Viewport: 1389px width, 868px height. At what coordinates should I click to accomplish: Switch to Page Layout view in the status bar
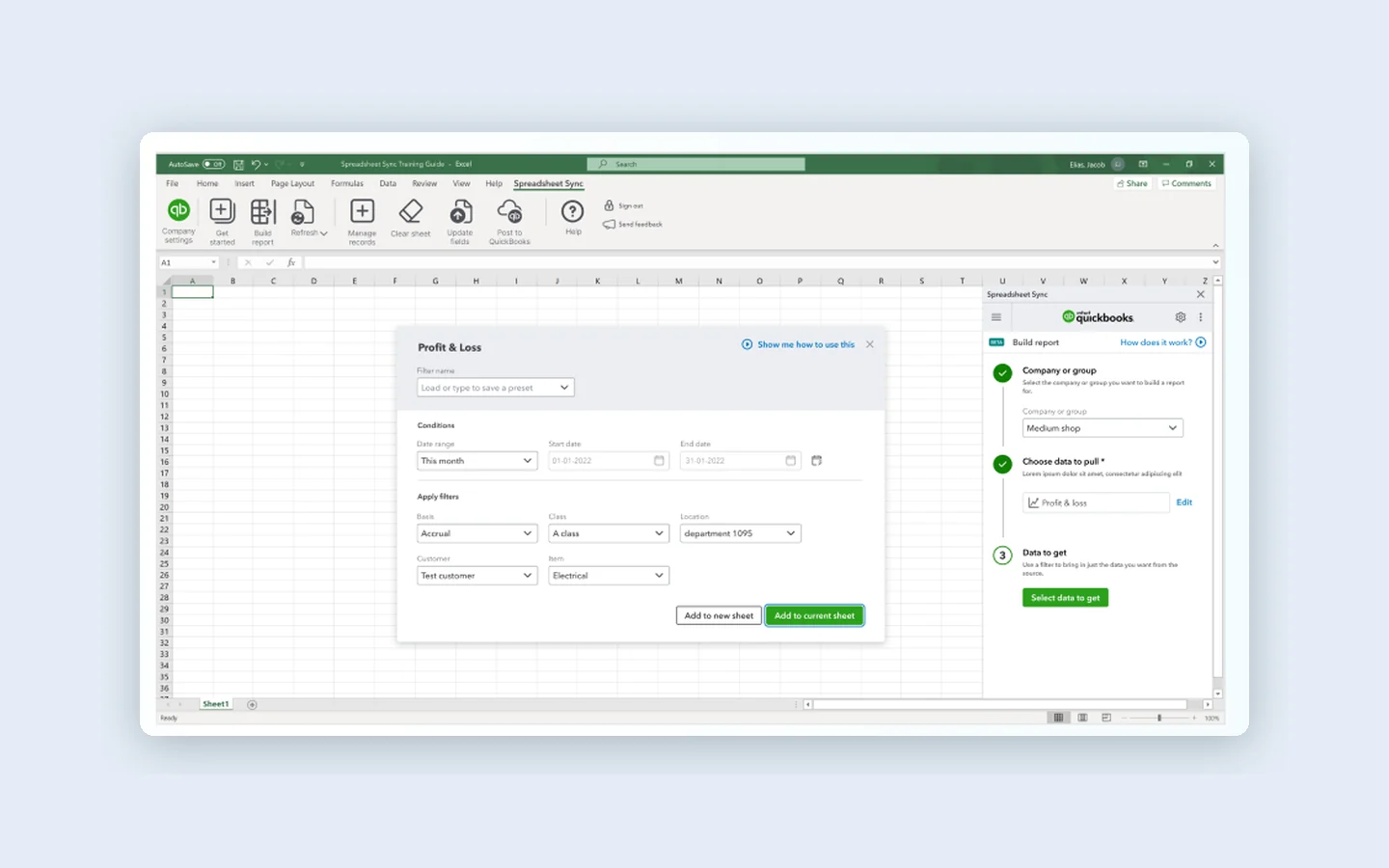click(1082, 718)
